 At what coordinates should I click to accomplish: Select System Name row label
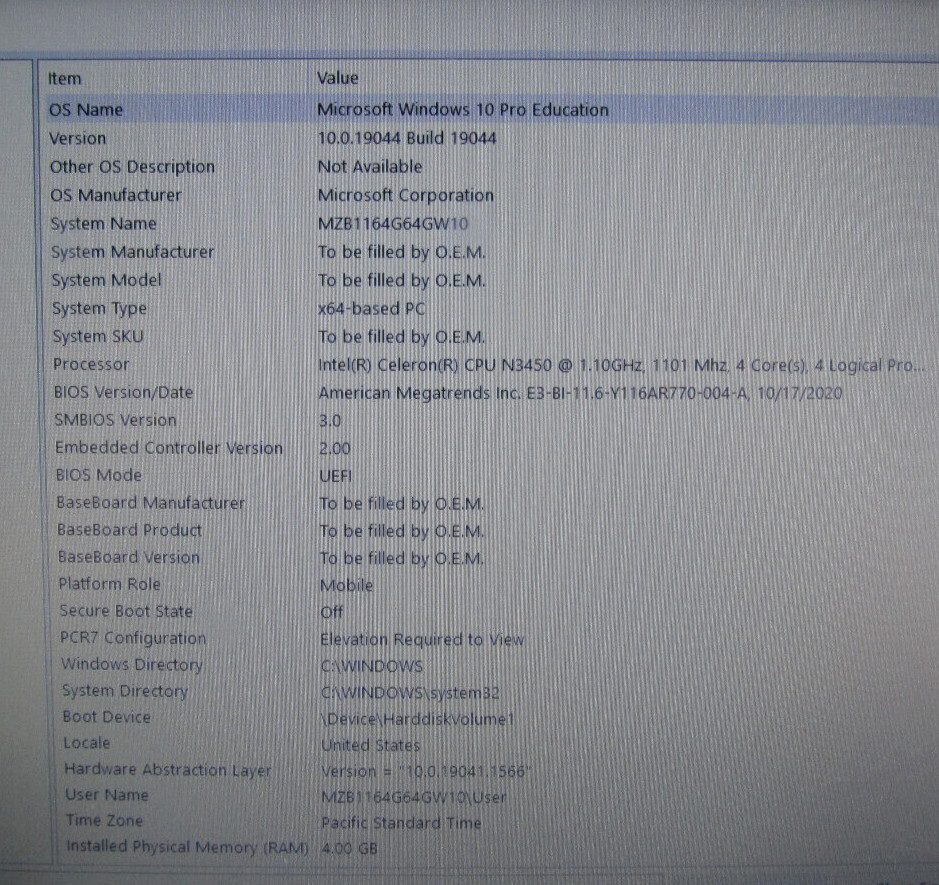point(104,223)
